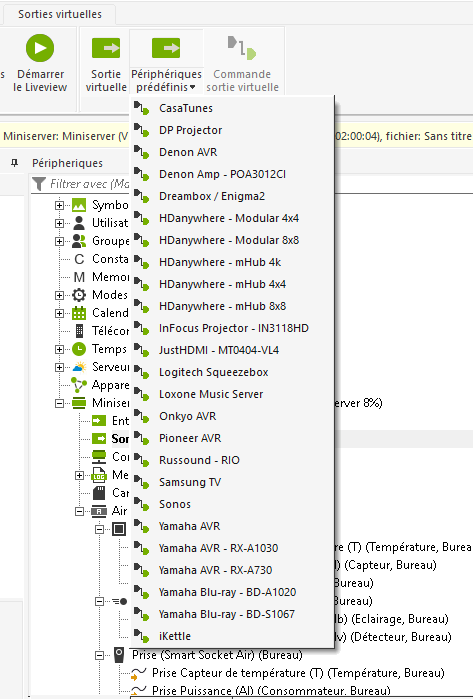Screen dimensions: 473x699
Task: Switch to Sorties virtuelles tab
Action: pyautogui.click(x=60, y=14)
